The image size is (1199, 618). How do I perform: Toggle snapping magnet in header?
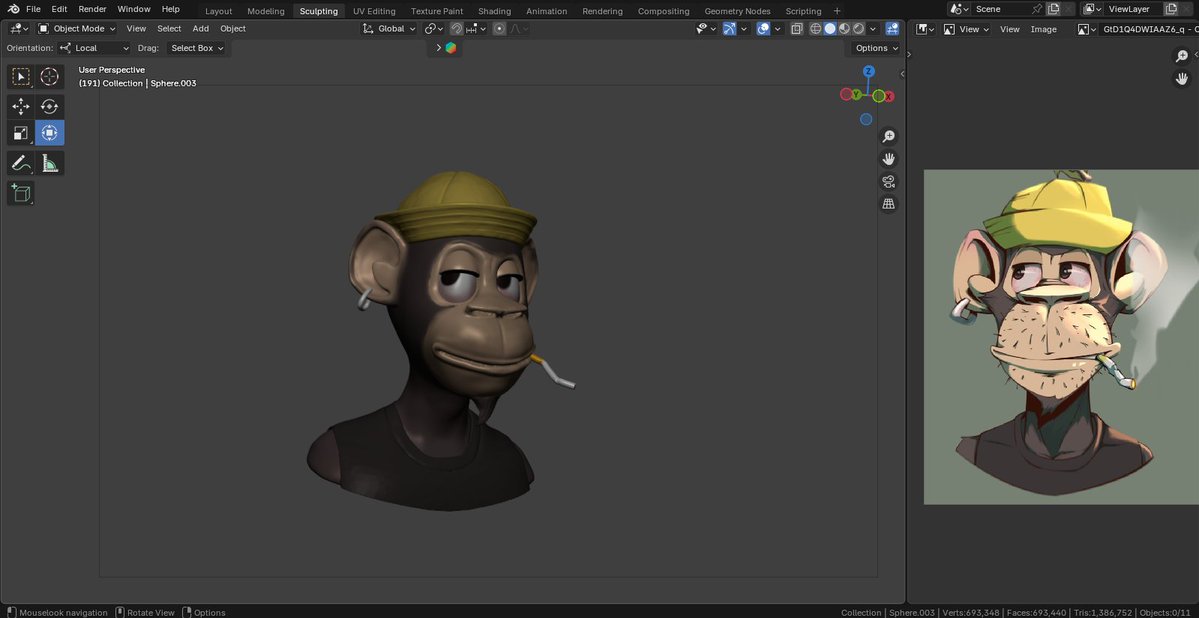457,28
